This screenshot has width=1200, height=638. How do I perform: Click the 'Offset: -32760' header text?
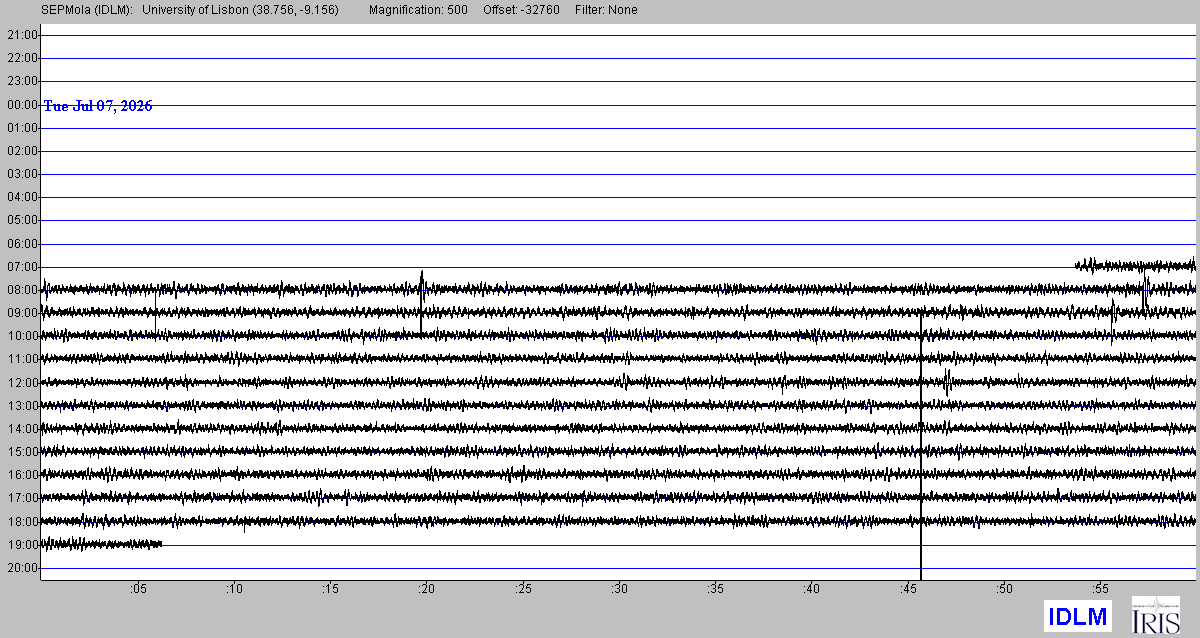tap(520, 10)
